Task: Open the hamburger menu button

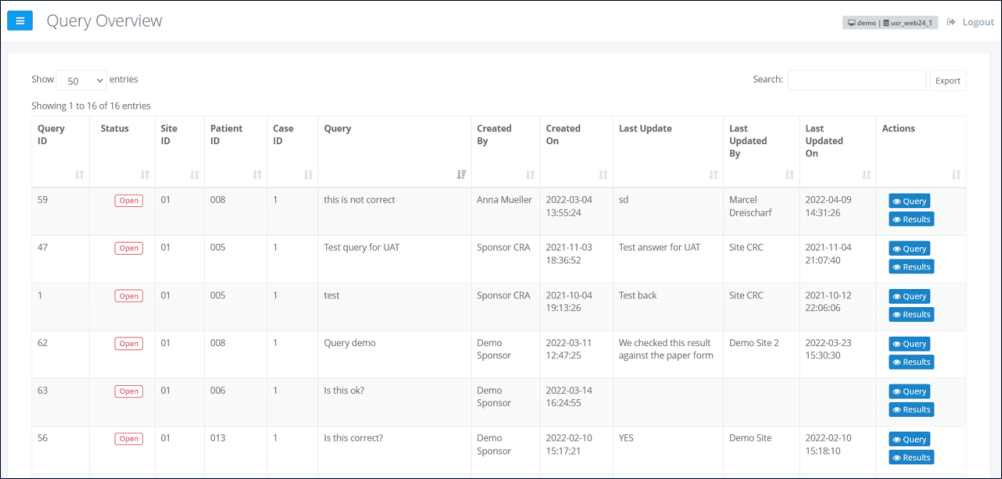Action: 21,21
